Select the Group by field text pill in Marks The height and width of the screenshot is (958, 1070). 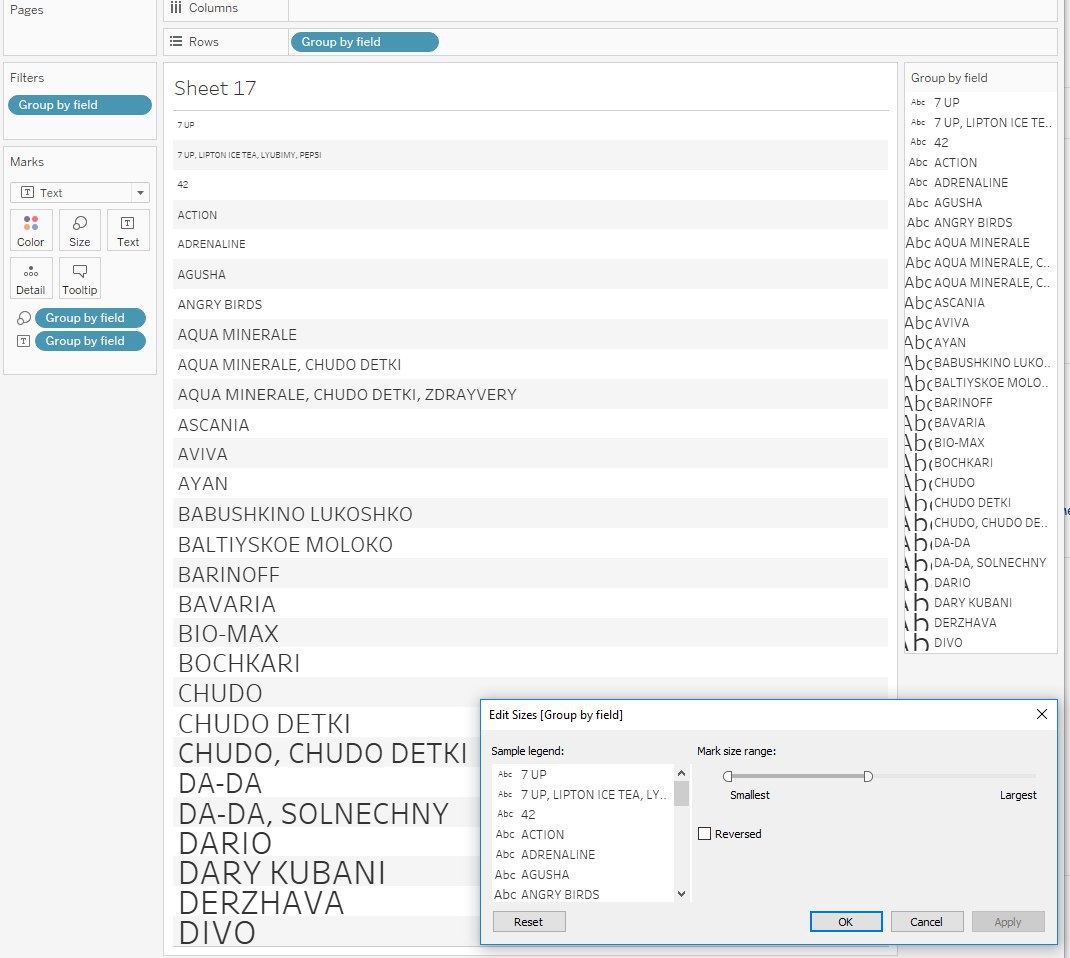coord(90,341)
